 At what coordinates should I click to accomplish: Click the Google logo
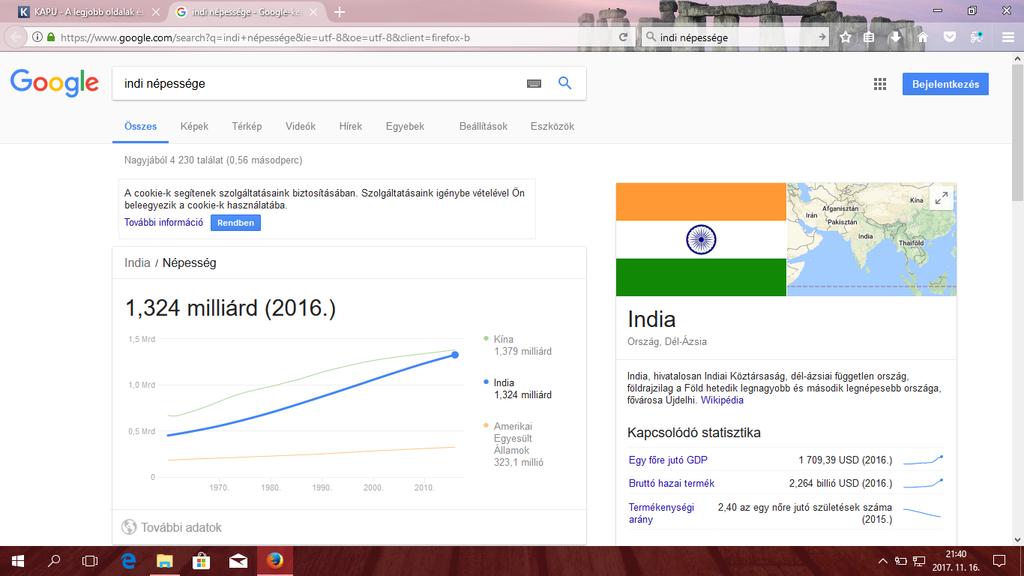click(54, 84)
